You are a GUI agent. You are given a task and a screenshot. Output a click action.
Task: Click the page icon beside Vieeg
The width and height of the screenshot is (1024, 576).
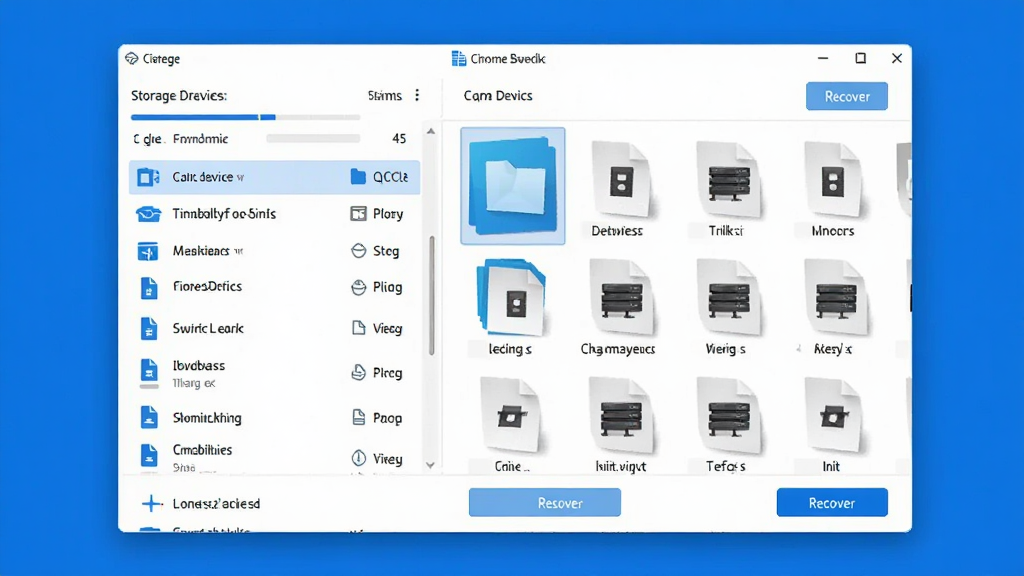(x=359, y=328)
